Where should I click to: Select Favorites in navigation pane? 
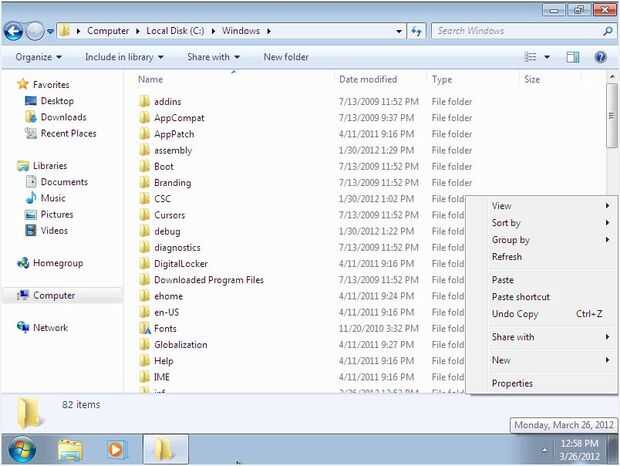51,84
